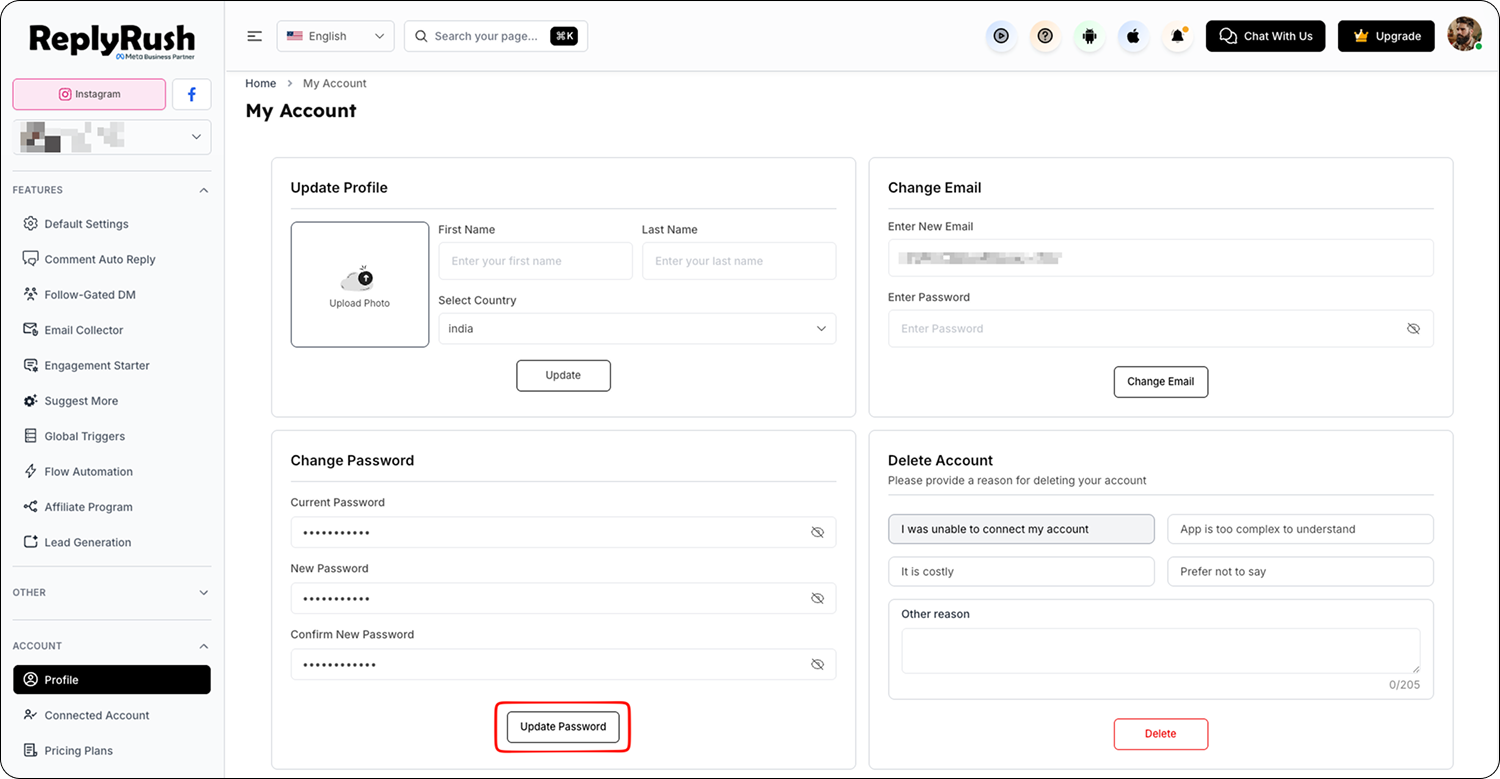Open the Profile menu item

[x=112, y=680]
